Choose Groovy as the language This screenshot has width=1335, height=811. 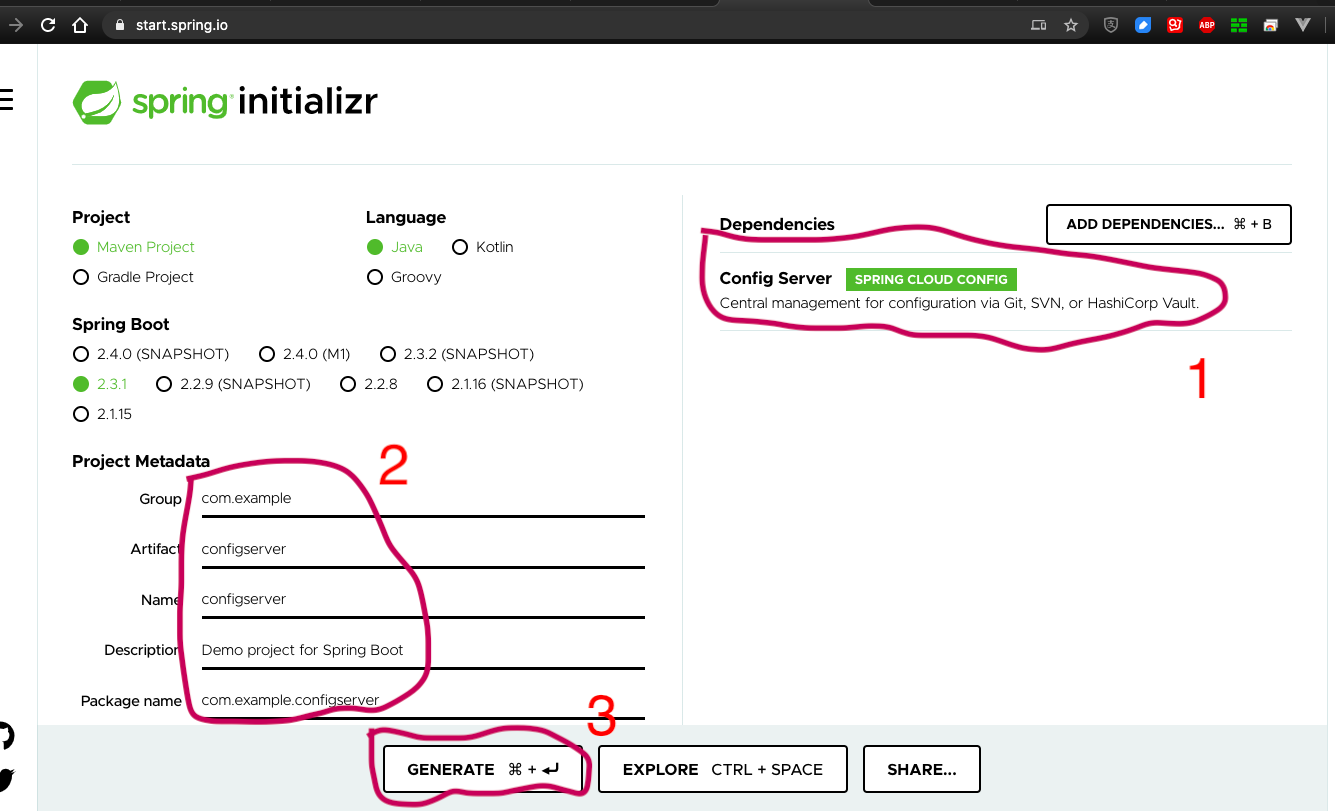point(404,277)
